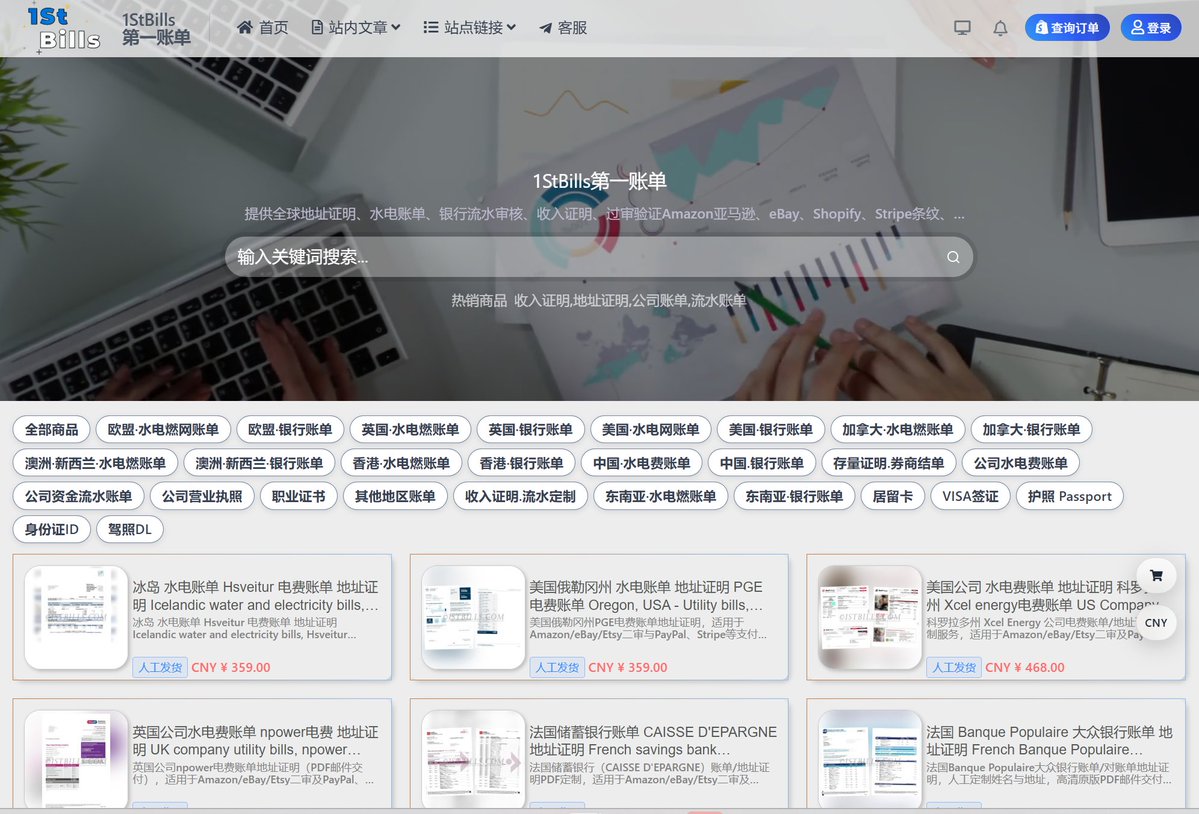Go to 首页 in navigation
This screenshot has width=1199, height=814.
click(262, 28)
